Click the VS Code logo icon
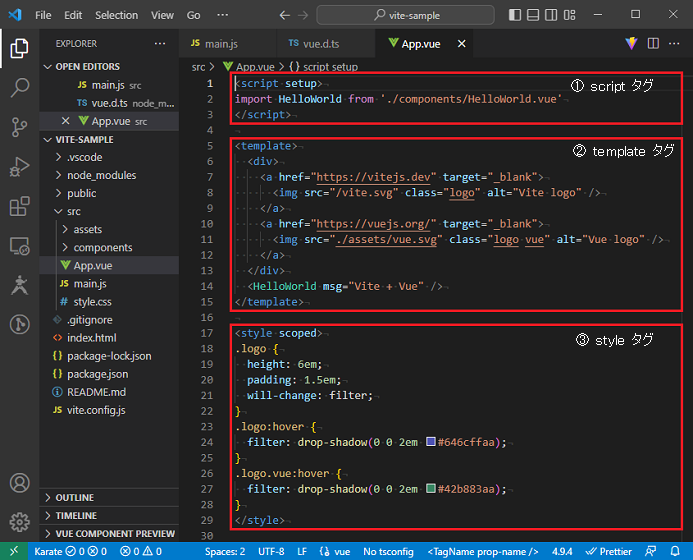This screenshot has width=693, height=560. [15, 15]
